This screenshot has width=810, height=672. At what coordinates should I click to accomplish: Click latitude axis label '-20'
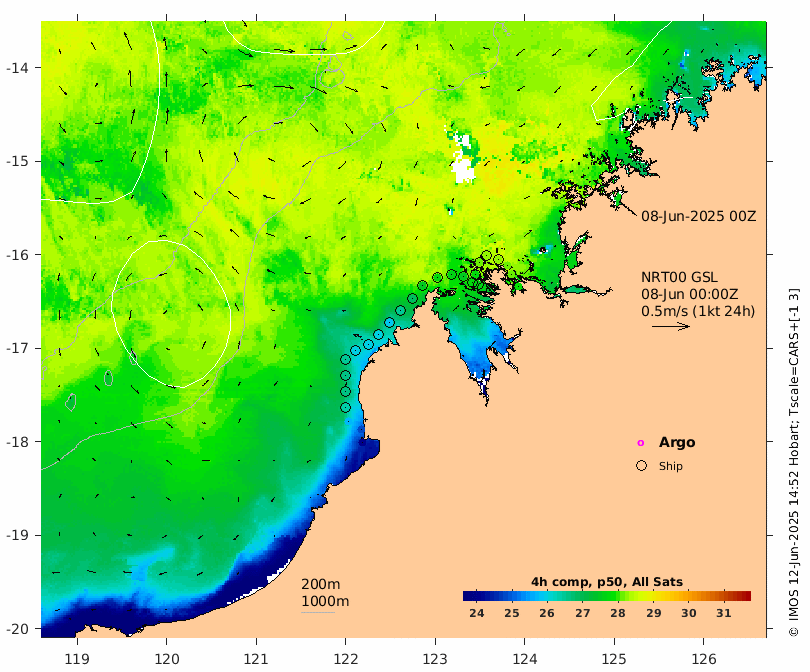[17, 629]
